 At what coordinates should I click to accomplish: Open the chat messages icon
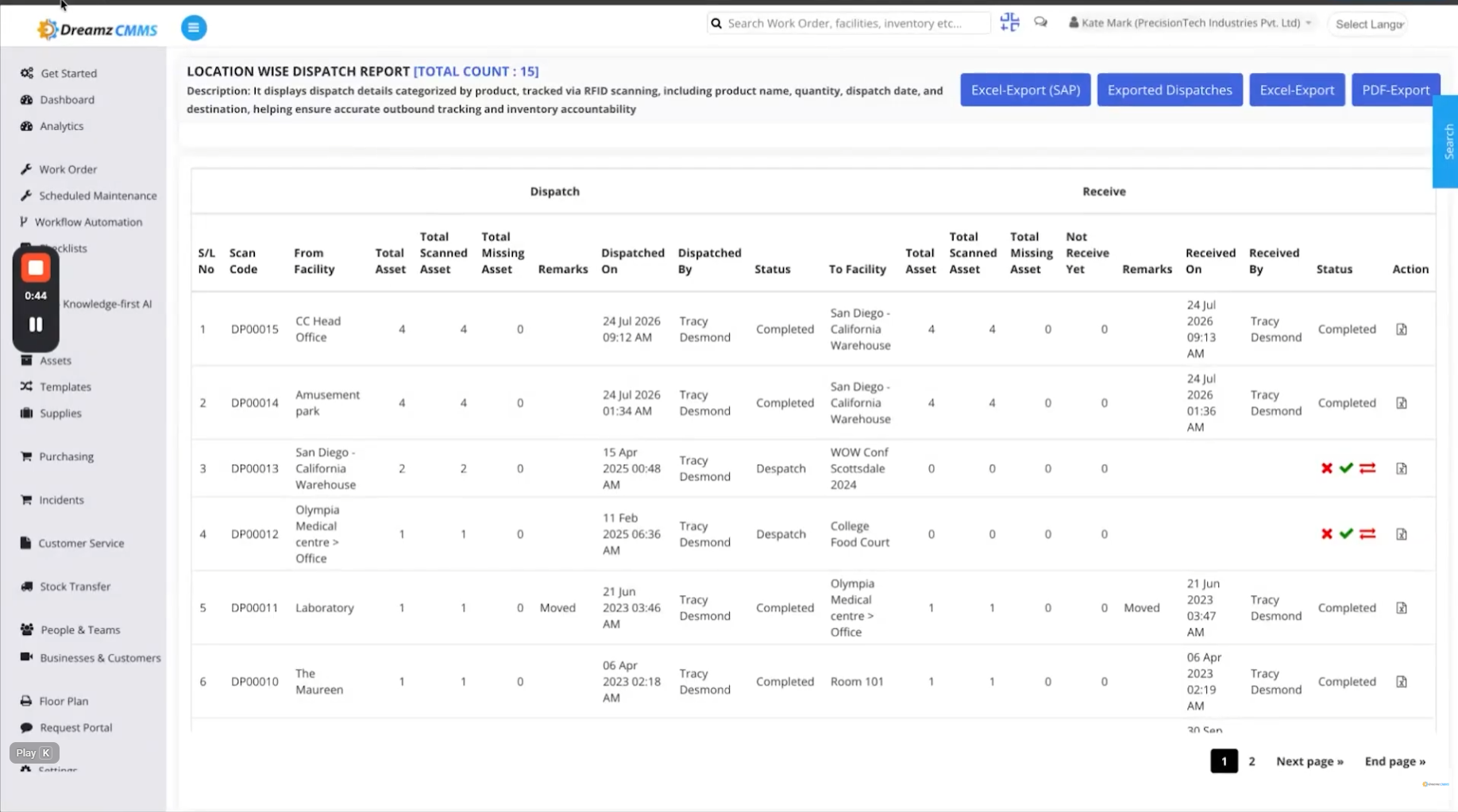click(x=1040, y=22)
